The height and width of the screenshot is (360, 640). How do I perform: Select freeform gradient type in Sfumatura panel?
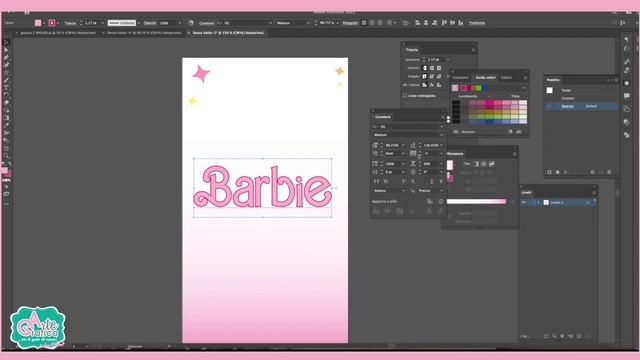tap(491, 164)
